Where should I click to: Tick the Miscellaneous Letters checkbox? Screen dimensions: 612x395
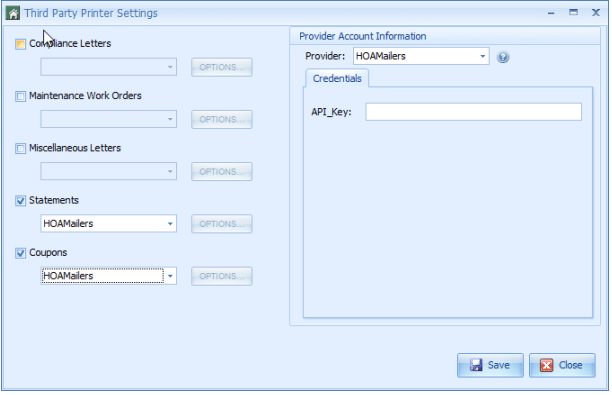(20, 148)
